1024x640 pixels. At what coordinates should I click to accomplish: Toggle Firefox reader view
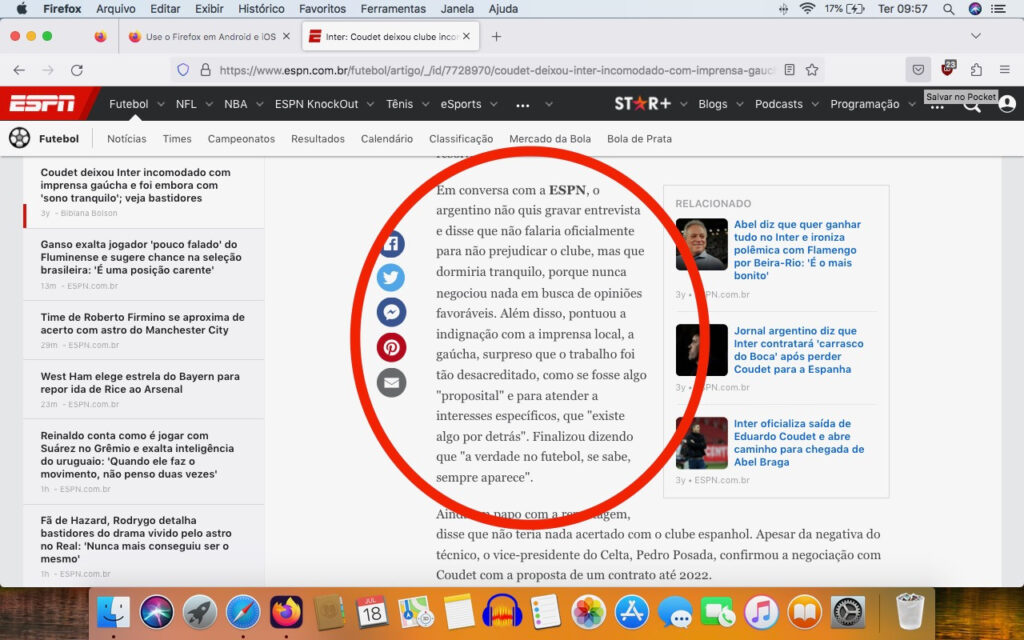click(x=790, y=70)
